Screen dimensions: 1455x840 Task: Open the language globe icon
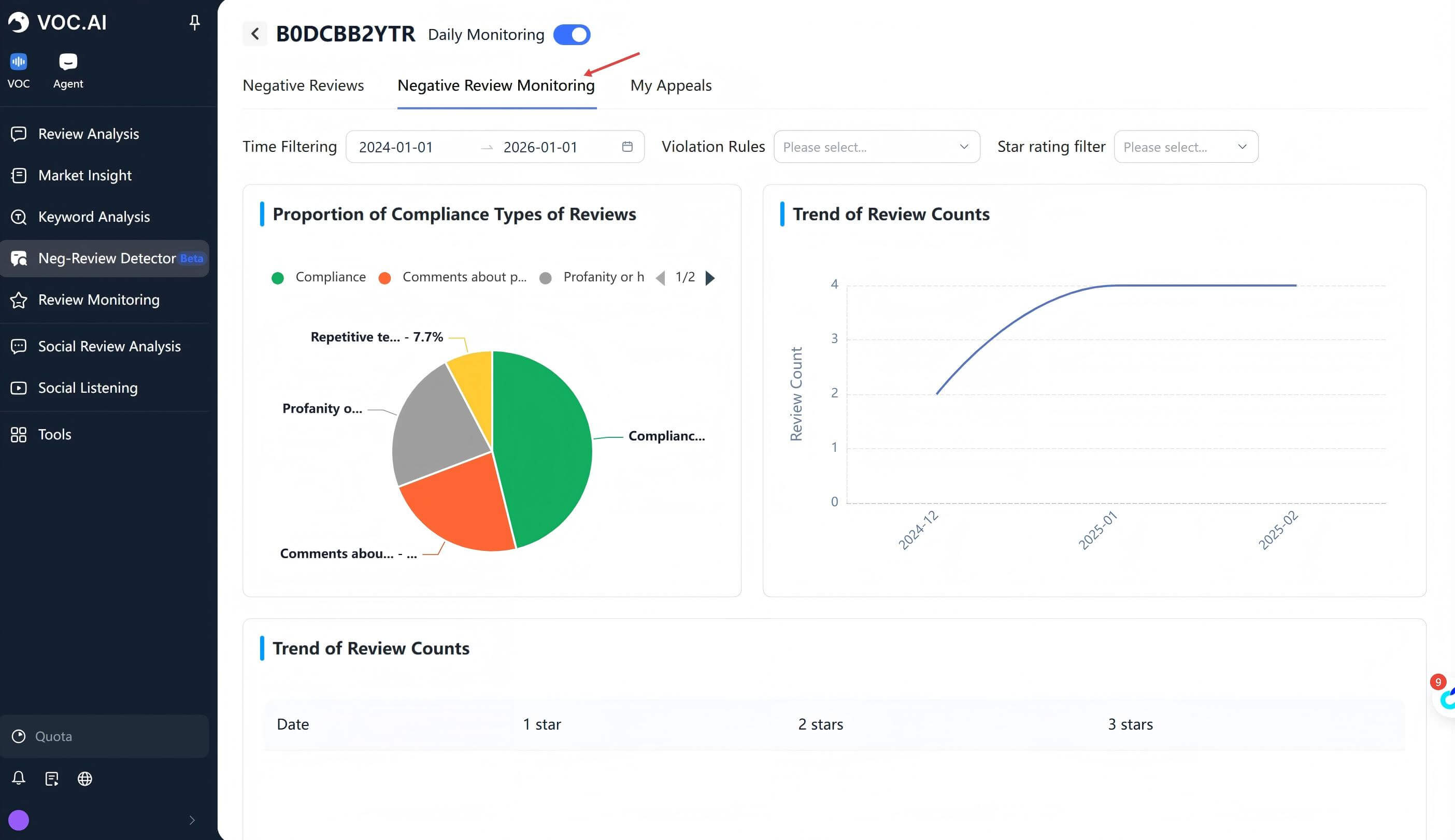[x=85, y=779]
